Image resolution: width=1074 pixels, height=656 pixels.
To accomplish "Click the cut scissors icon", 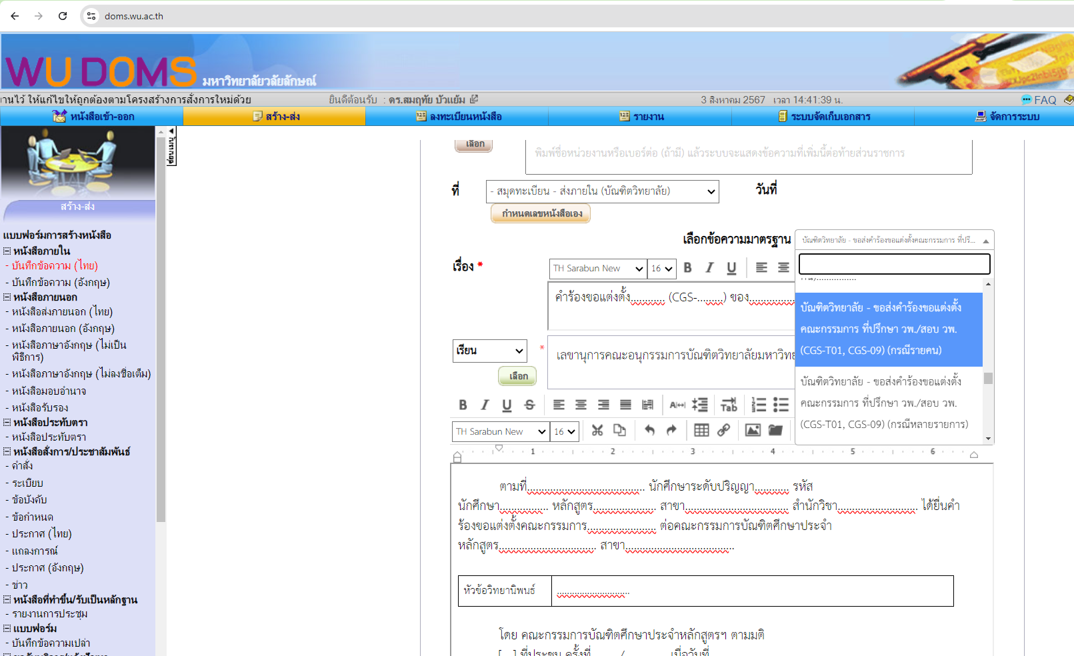I will click(x=597, y=431).
